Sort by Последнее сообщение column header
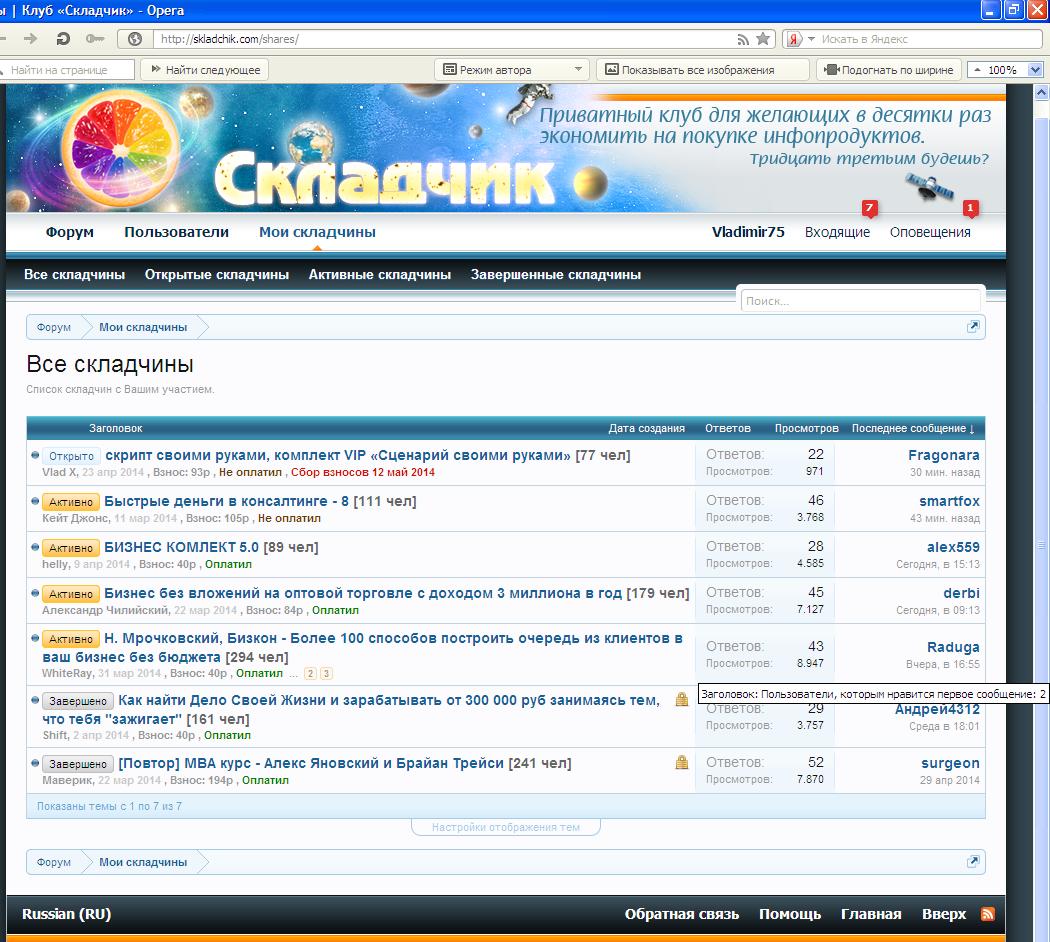This screenshot has width=1050, height=942. (913, 428)
